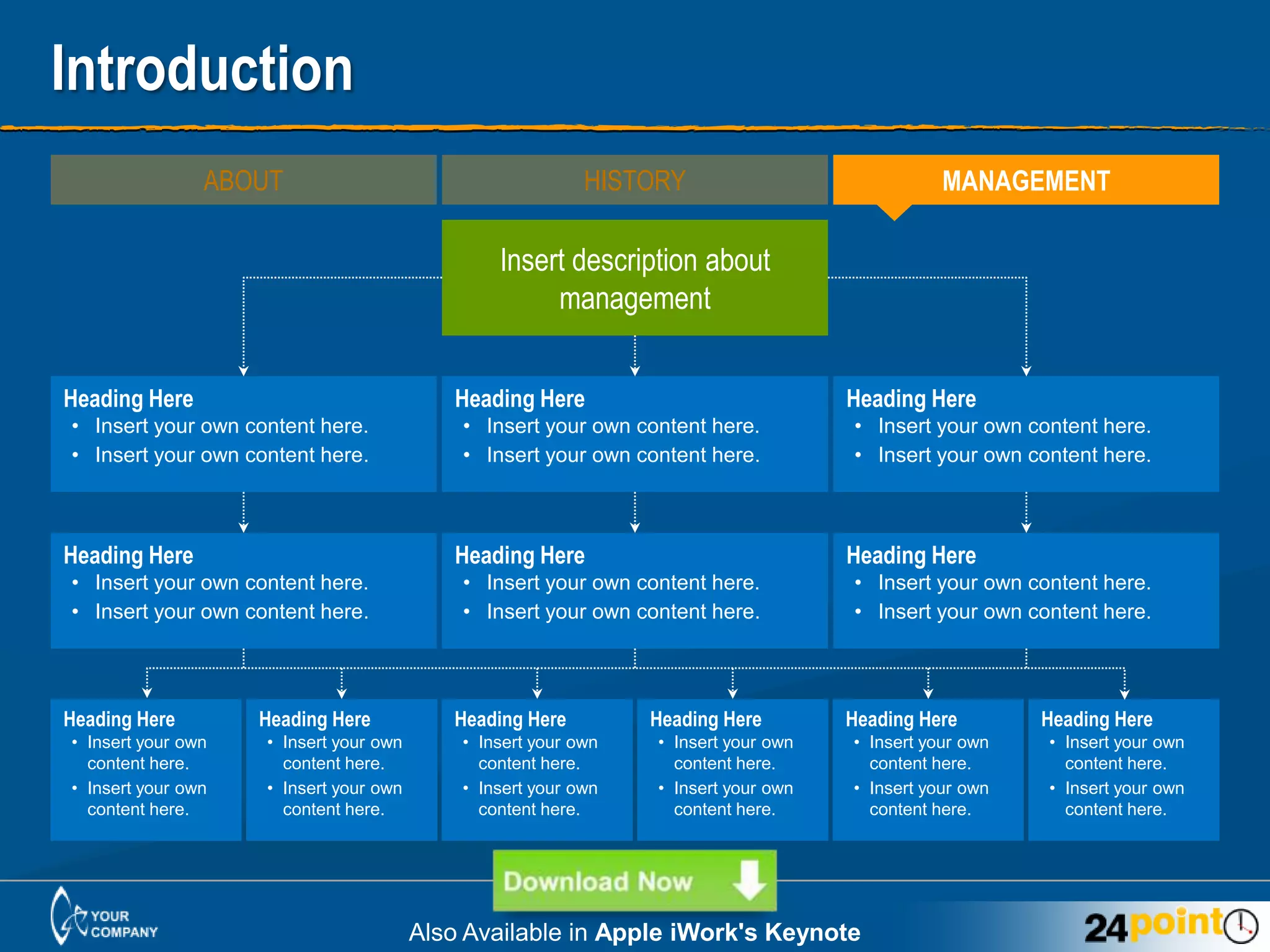Click the arrowhead below the green management box
This screenshot has width=1270, height=952.
tap(634, 370)
